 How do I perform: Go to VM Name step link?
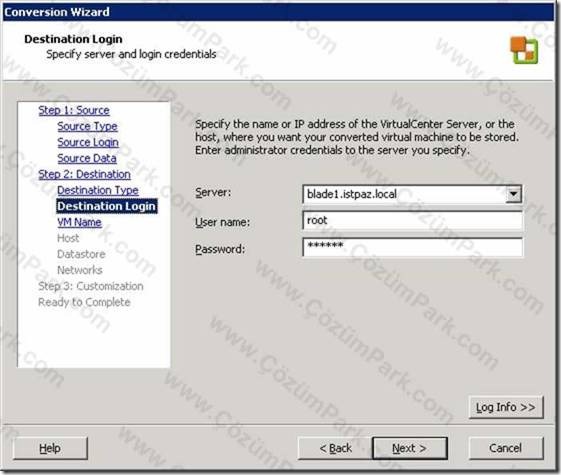pyautogui.click(x=79, y=222)
